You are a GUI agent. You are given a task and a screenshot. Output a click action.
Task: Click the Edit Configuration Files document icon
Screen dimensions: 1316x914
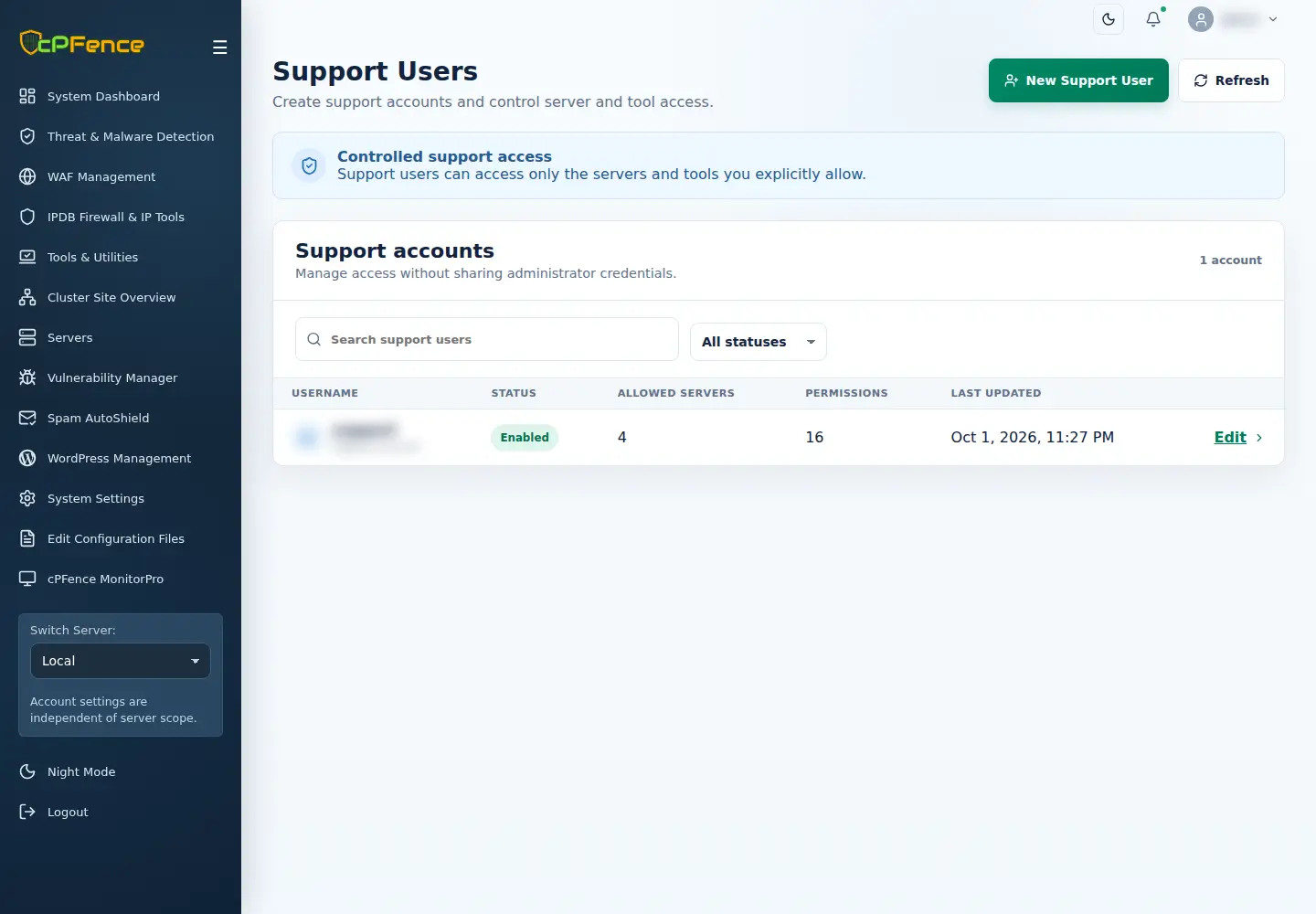coord(27,538)
